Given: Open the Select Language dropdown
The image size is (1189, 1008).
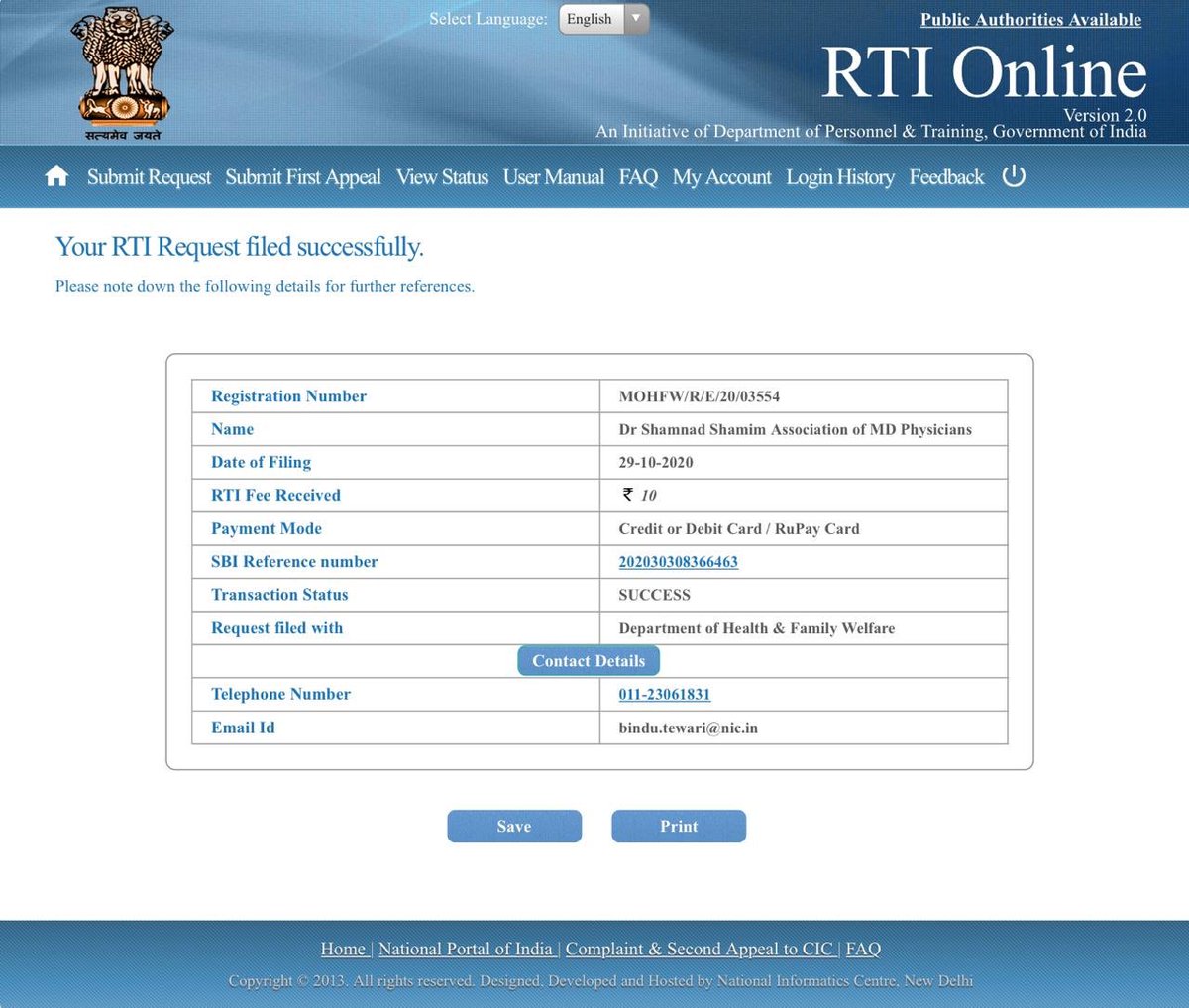Looking at the screenshot, I should (x=603, y=19).
